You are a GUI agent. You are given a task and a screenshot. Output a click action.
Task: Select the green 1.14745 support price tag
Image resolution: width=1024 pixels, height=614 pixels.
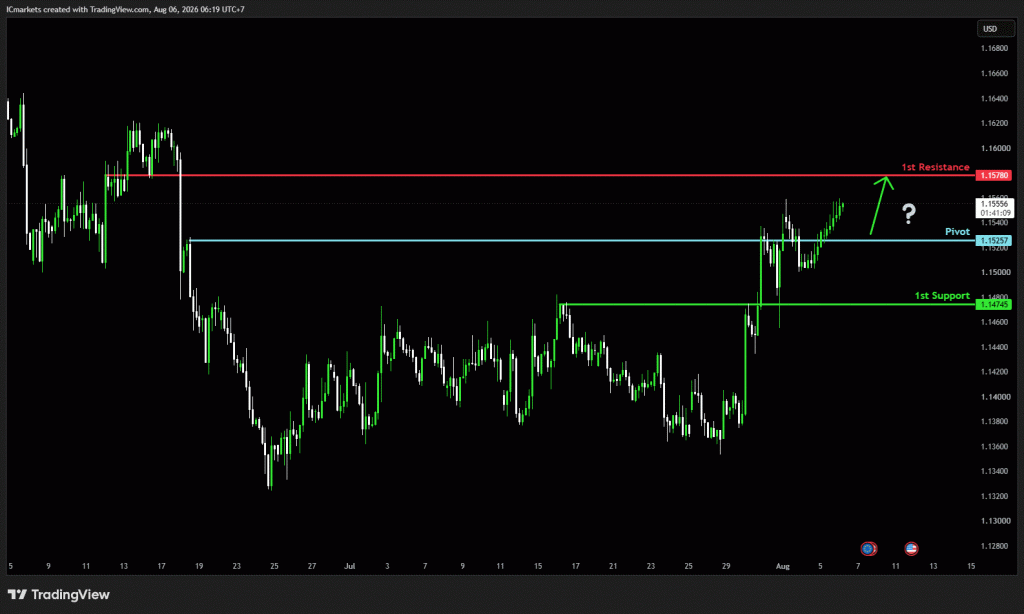[993, 304]
